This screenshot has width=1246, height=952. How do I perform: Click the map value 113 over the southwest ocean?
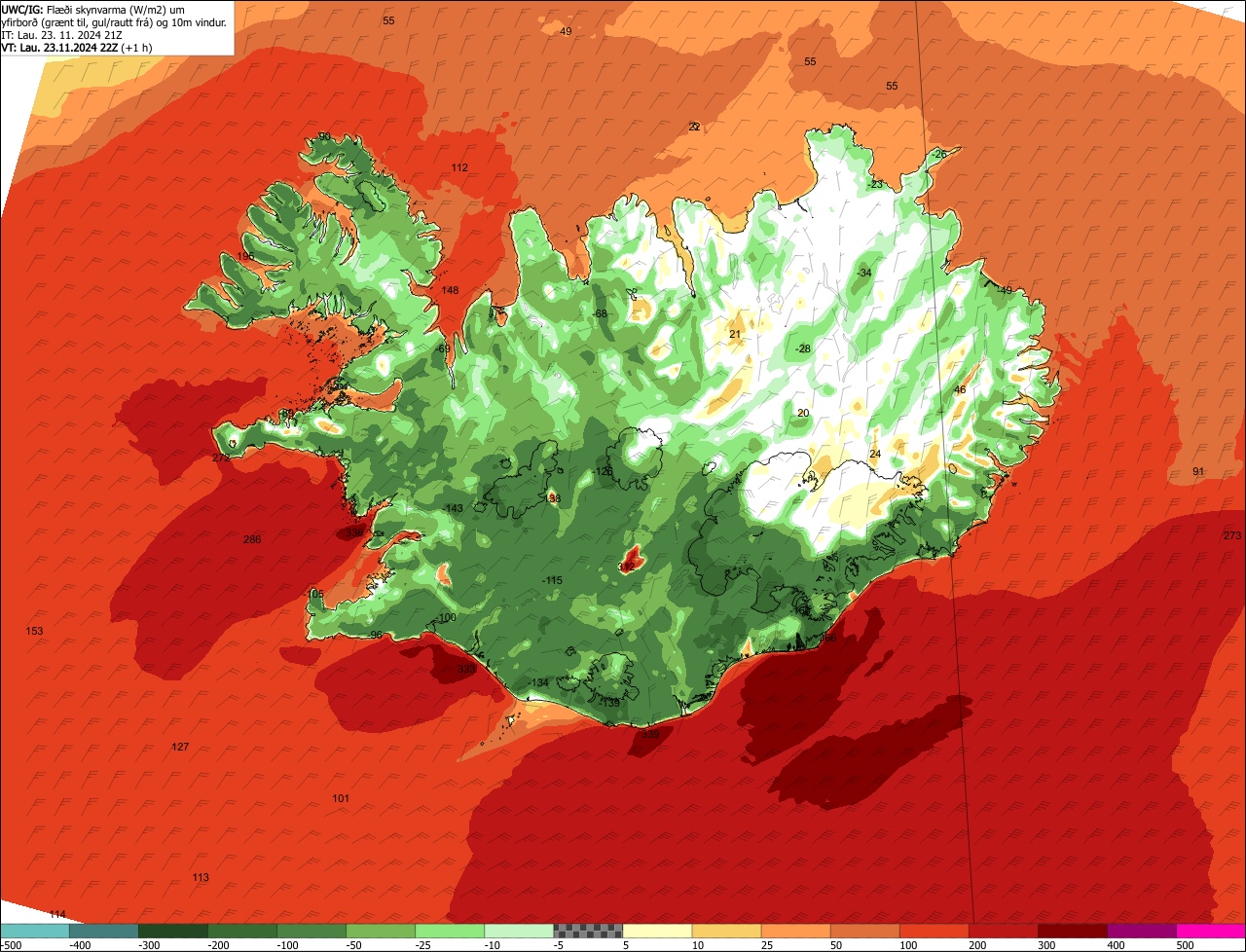201,877
